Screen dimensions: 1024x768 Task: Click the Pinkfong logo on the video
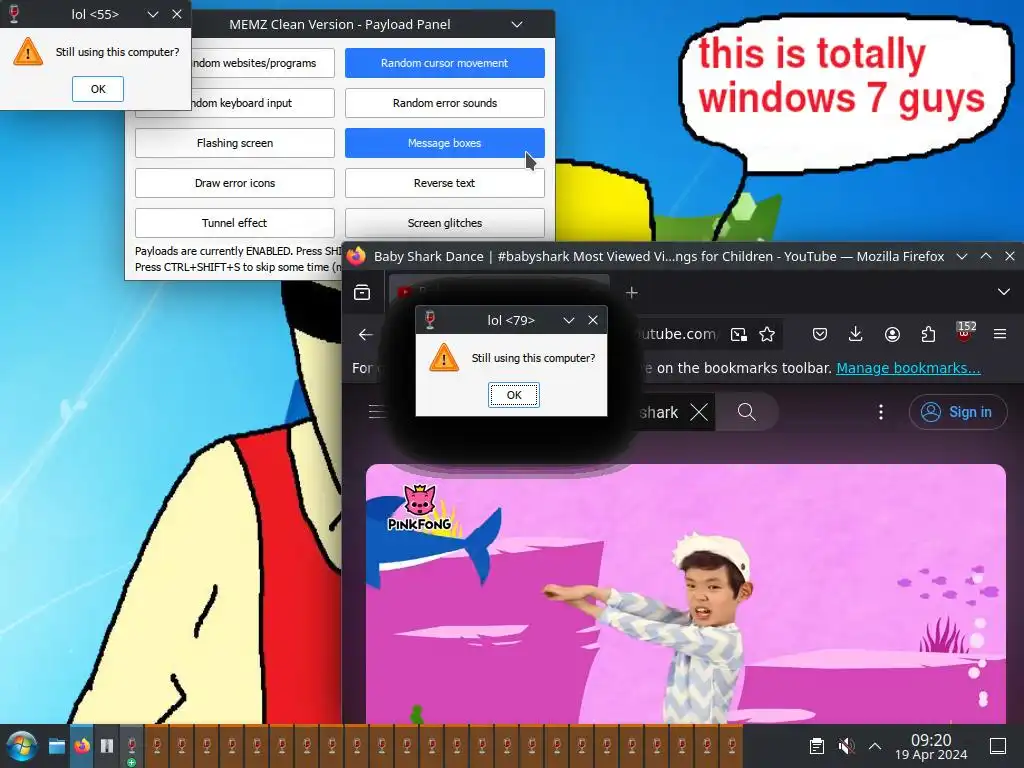coord(419,509)
